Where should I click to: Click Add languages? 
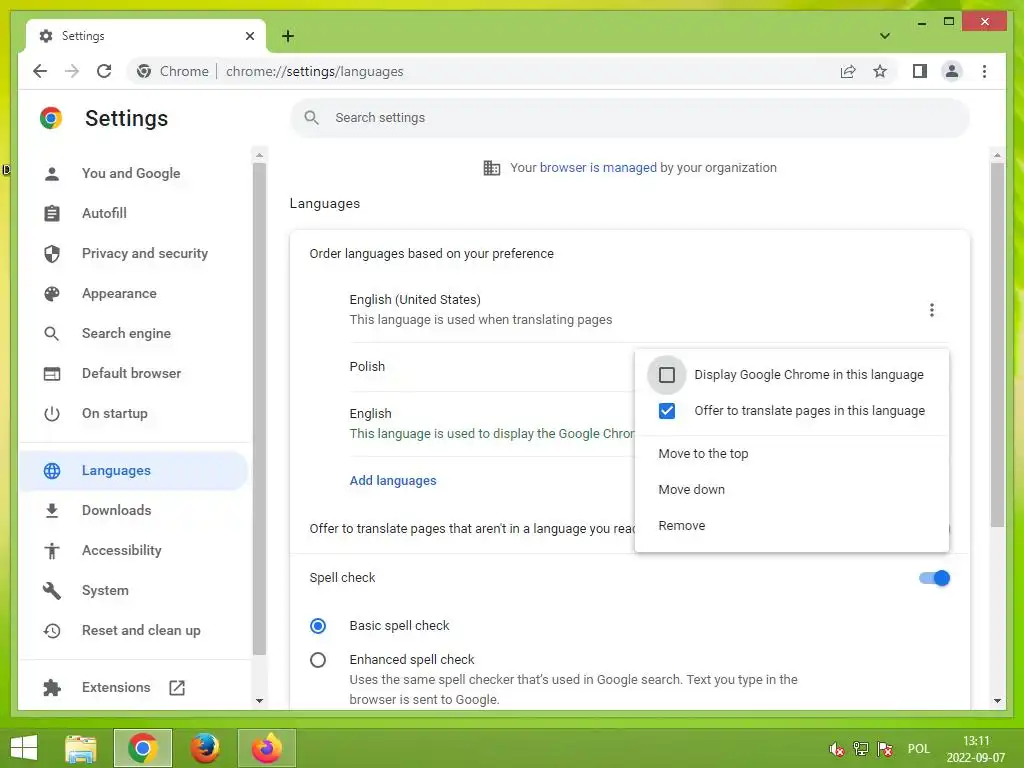392,481
